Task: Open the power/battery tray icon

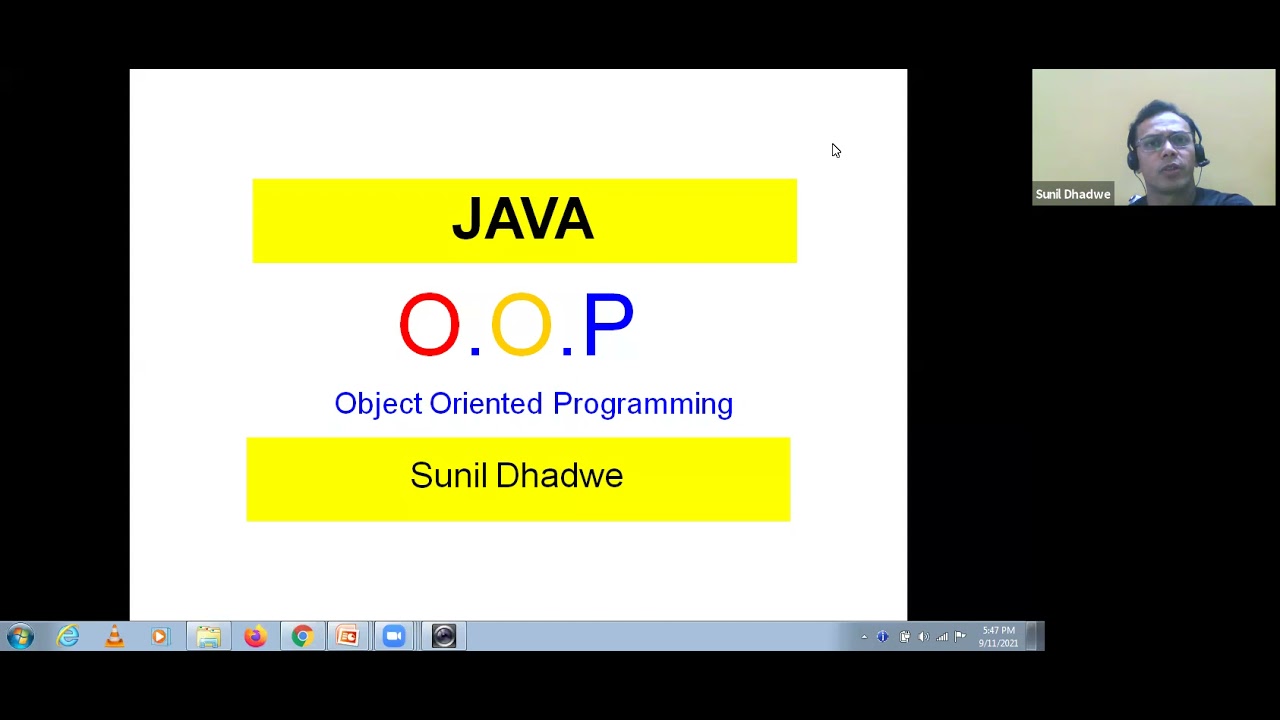Action: point(904,637)
